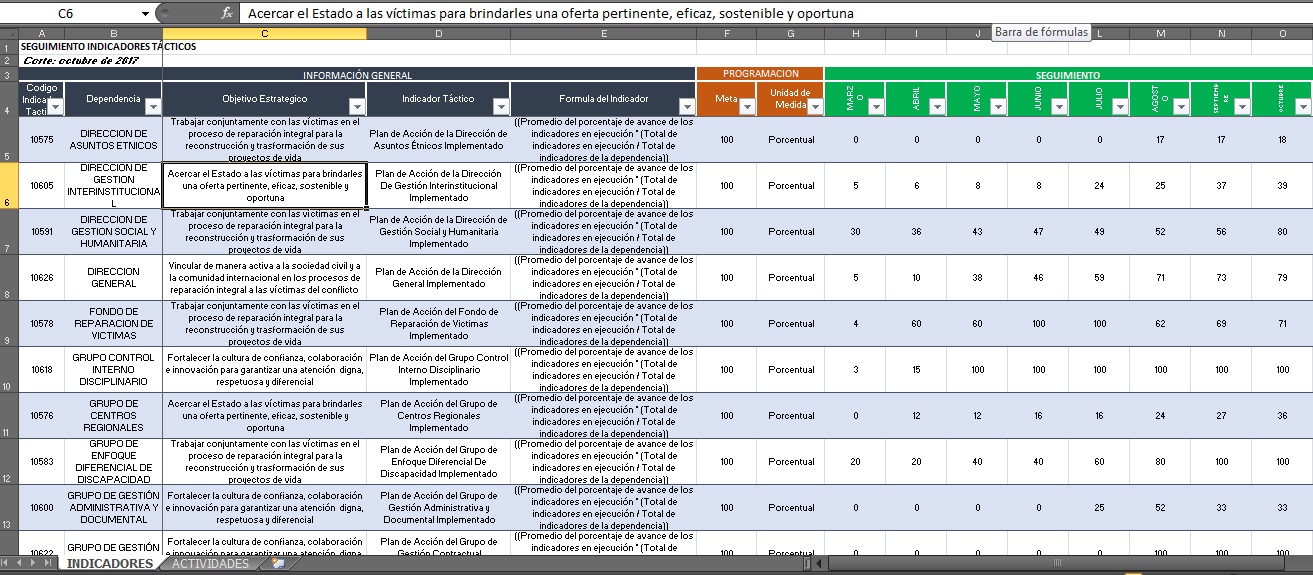This screenshot has height=575, width=1313.
Task: Select column E by its header
Action: pyautogui.click(x=603, y=34)
